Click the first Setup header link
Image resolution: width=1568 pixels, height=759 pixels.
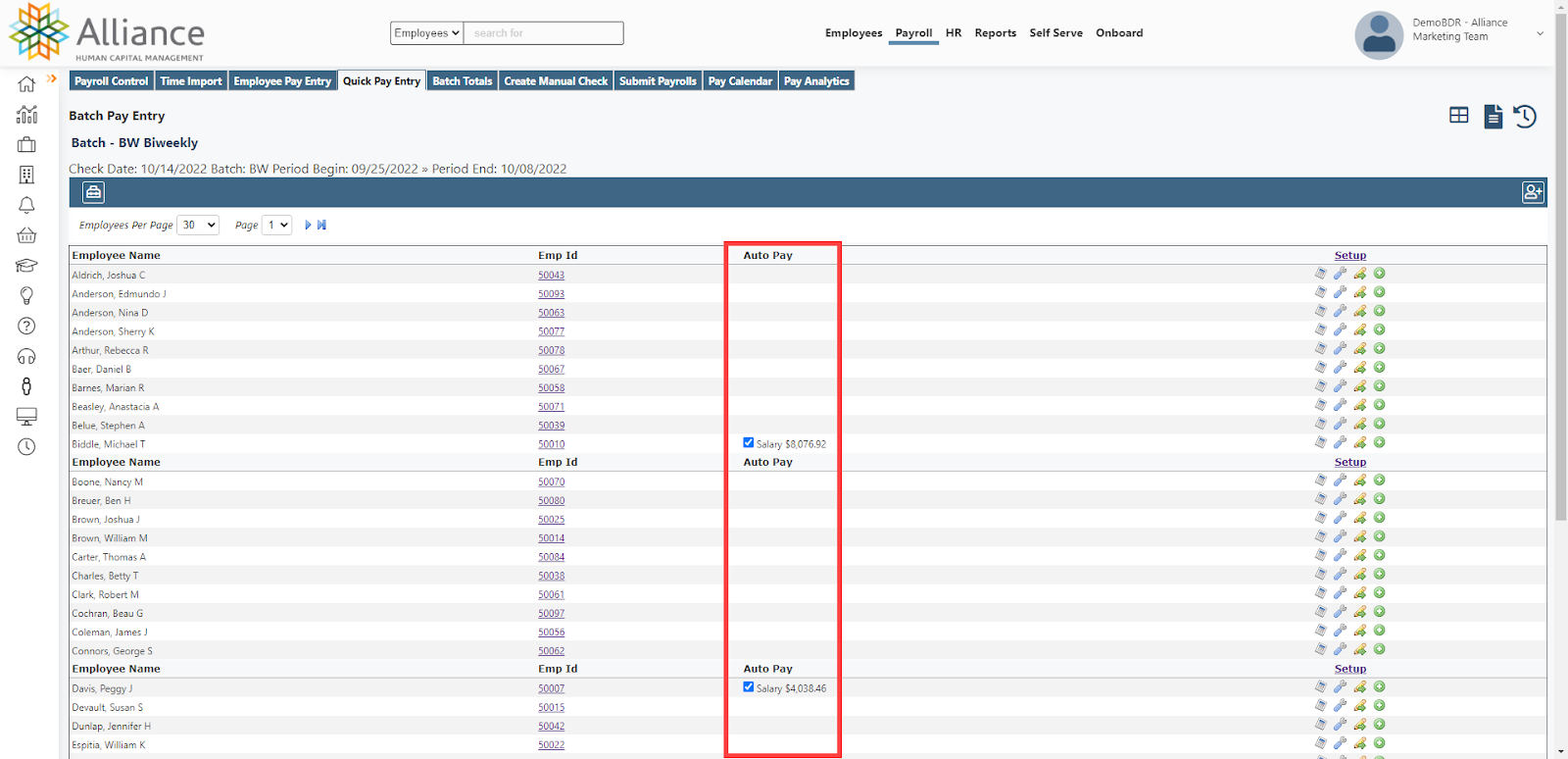(1349, 256)
